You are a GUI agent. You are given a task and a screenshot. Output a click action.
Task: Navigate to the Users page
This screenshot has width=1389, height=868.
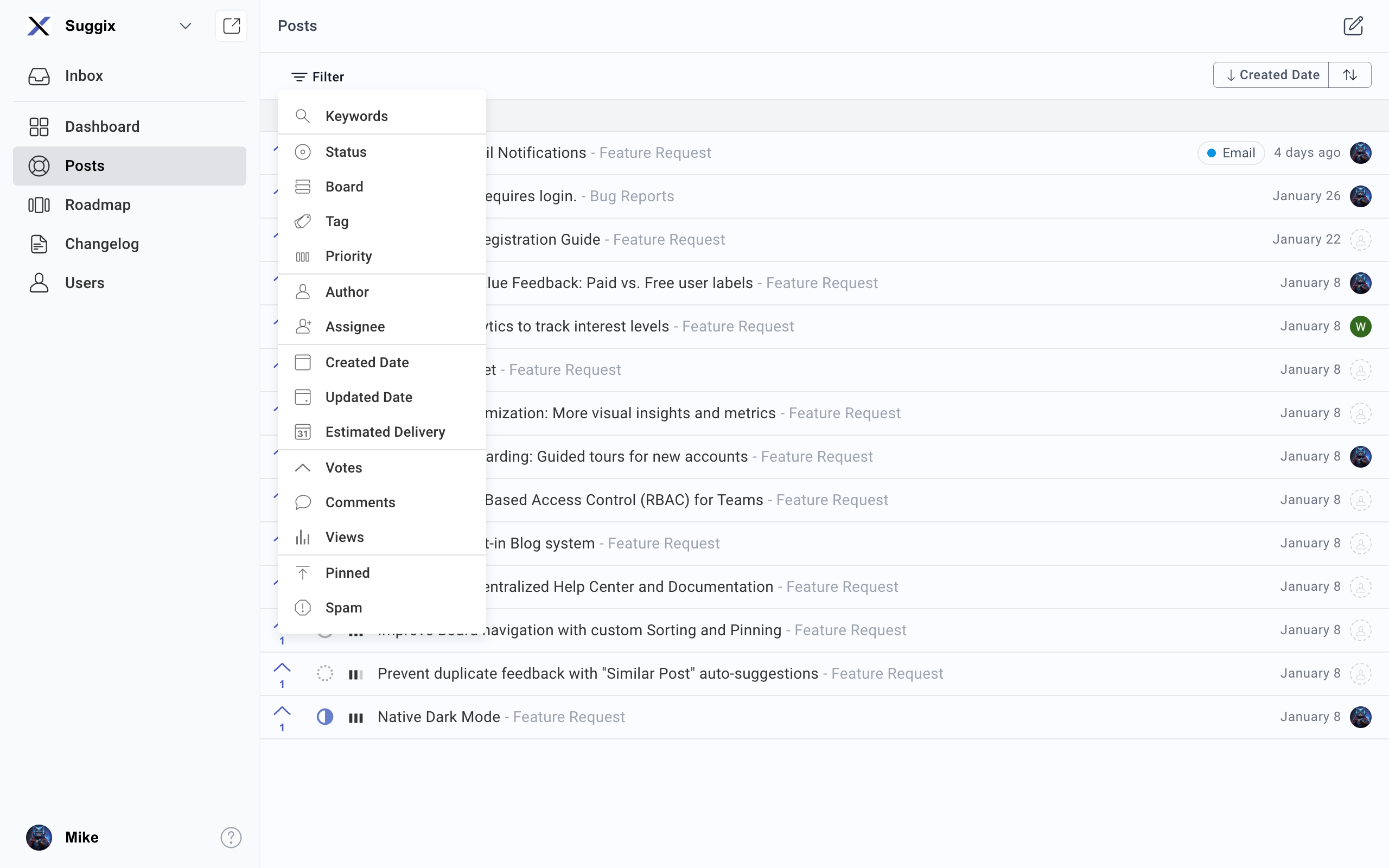point(85,283)
